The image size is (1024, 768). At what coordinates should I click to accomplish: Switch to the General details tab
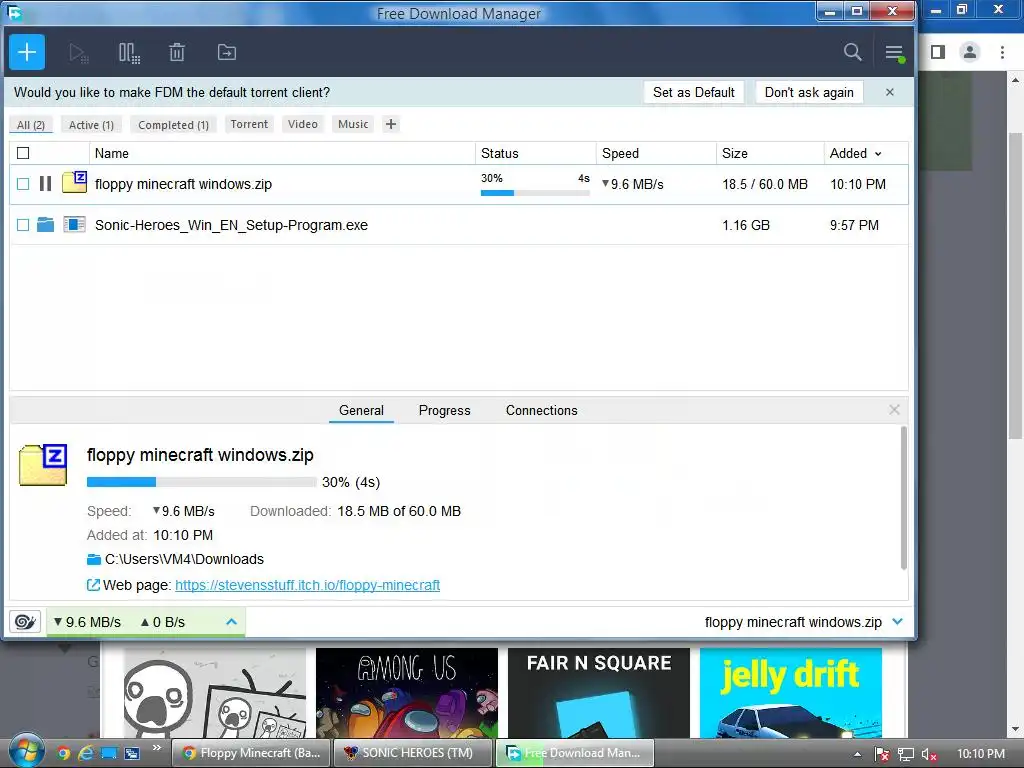coord(361,410)
